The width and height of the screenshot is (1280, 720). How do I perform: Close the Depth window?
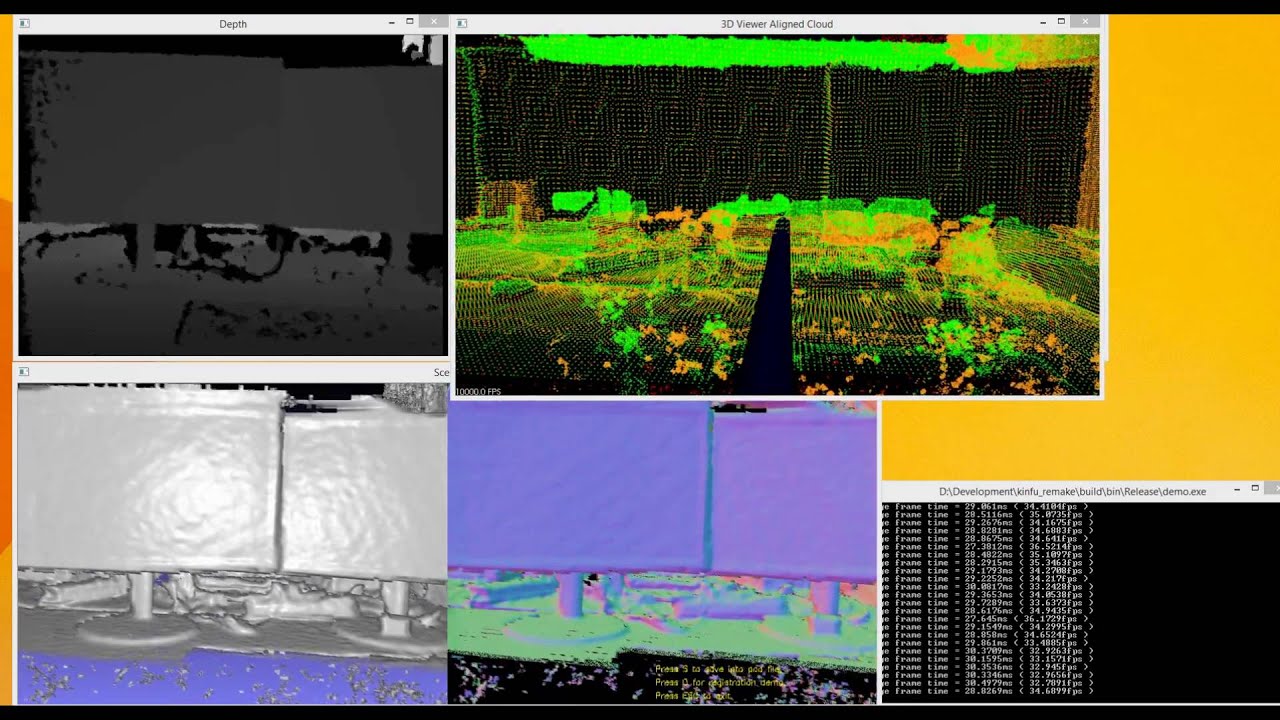tap(433, 22)
